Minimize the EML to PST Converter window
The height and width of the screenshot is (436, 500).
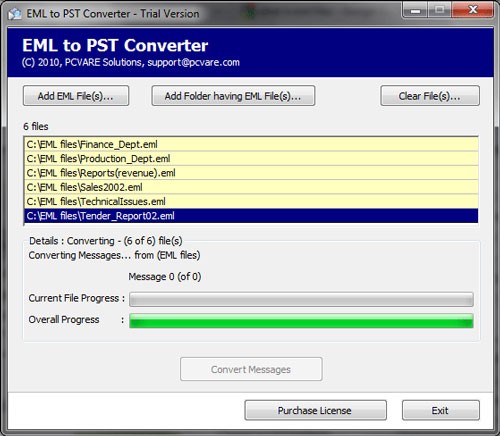pyautogui.click(x=415, y=10)
